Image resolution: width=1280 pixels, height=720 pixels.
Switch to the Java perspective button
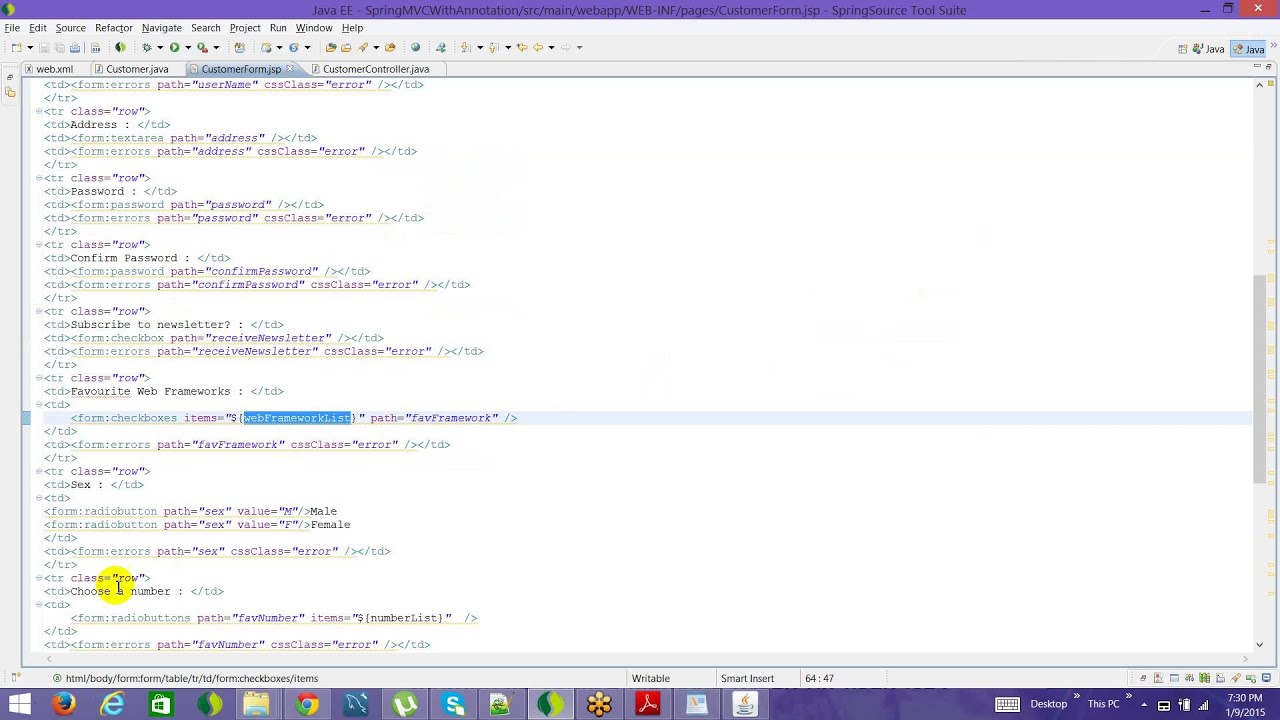pos(1208,48)
